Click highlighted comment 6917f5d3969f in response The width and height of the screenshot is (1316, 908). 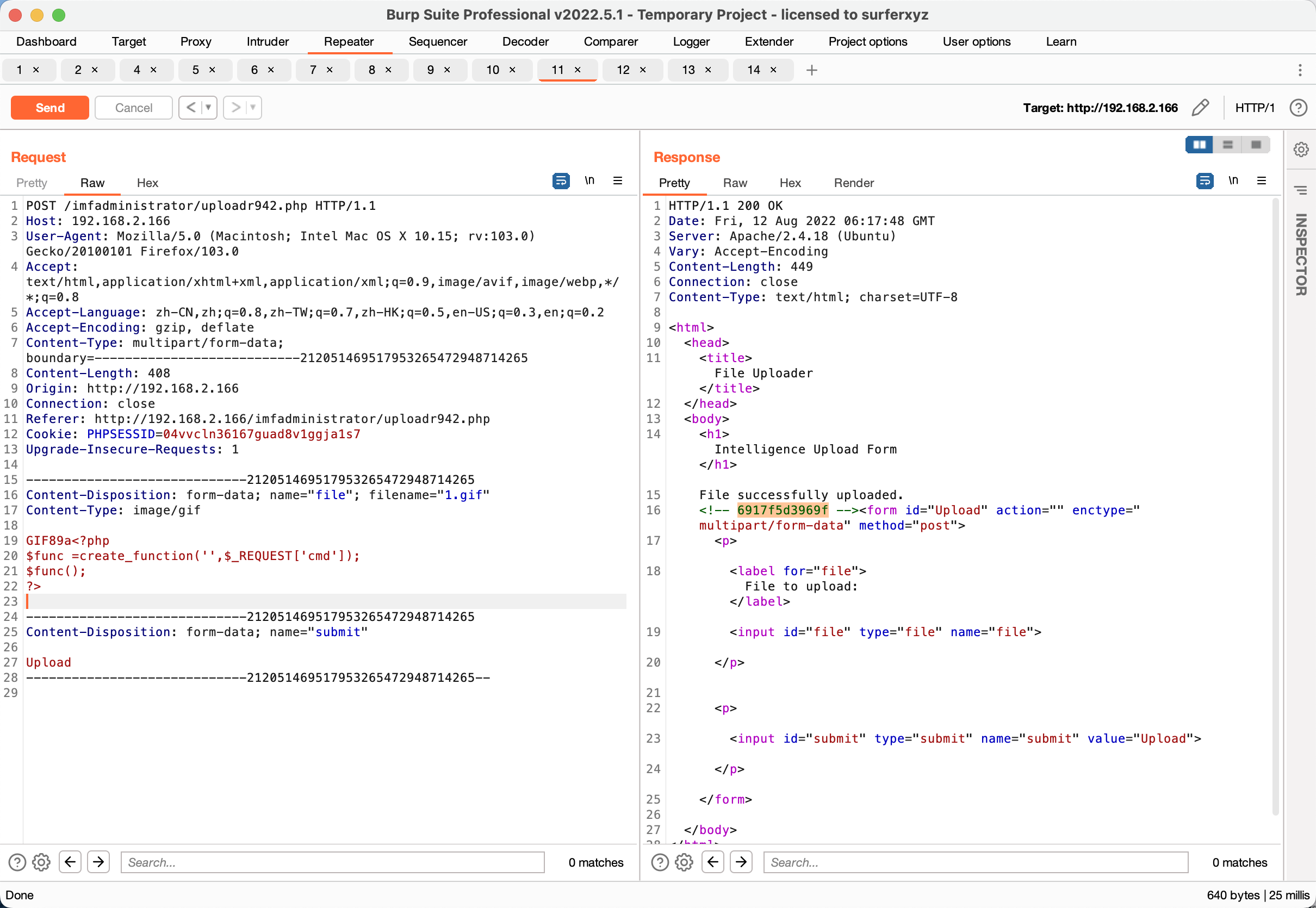point(783,511)
